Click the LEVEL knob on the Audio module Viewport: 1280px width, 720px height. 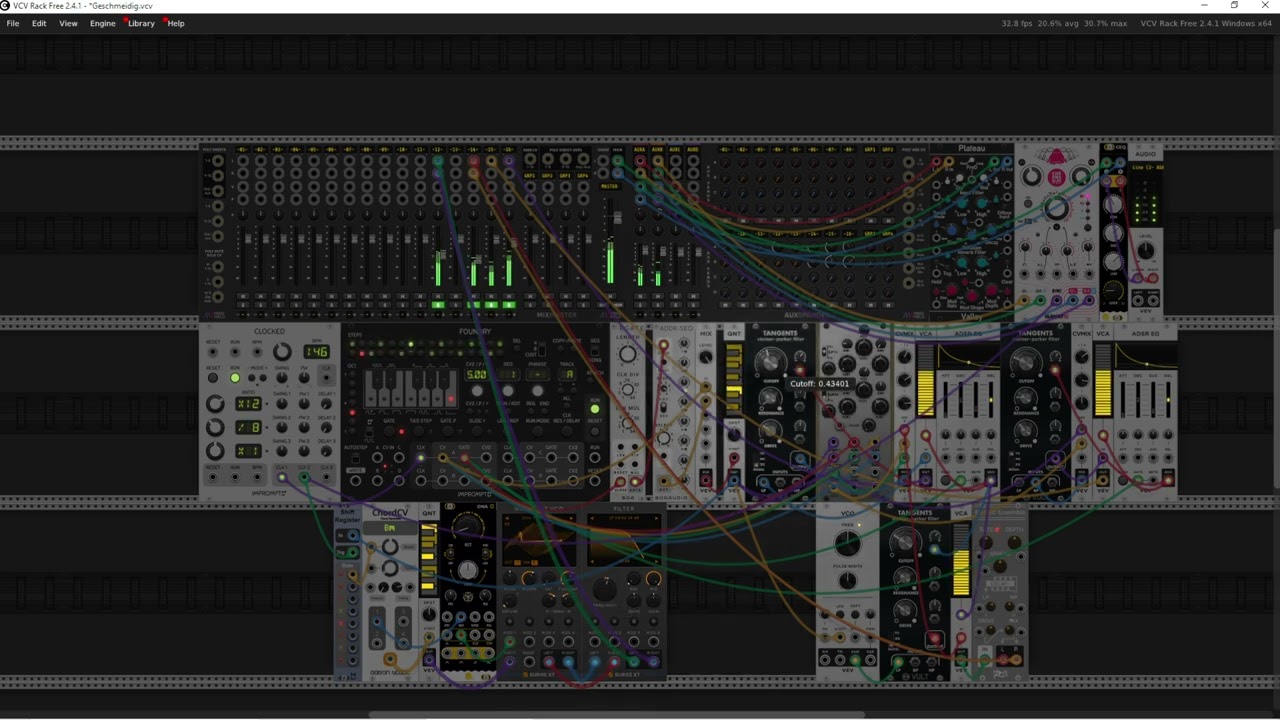point(1146,251)
